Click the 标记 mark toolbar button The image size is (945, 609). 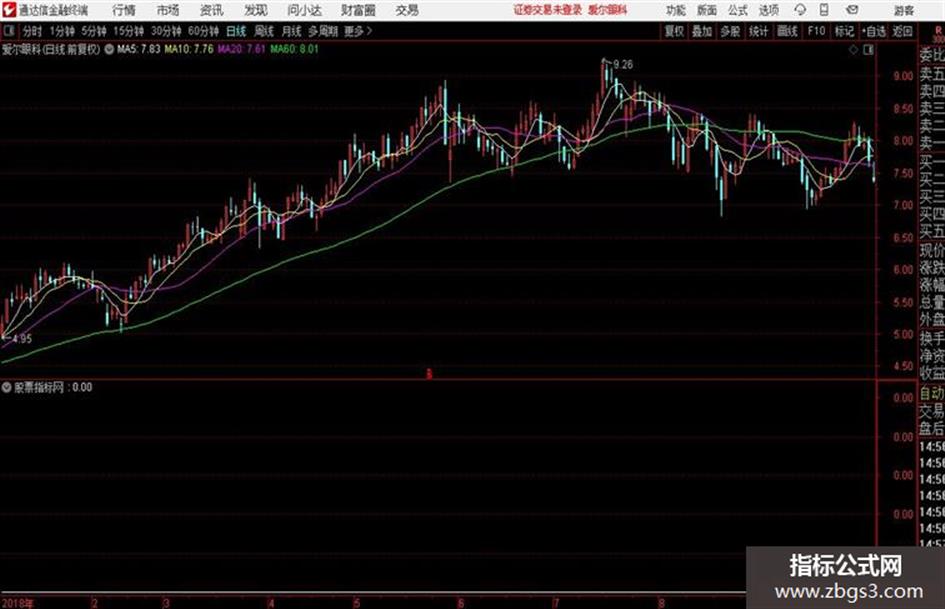coord(844,31)
